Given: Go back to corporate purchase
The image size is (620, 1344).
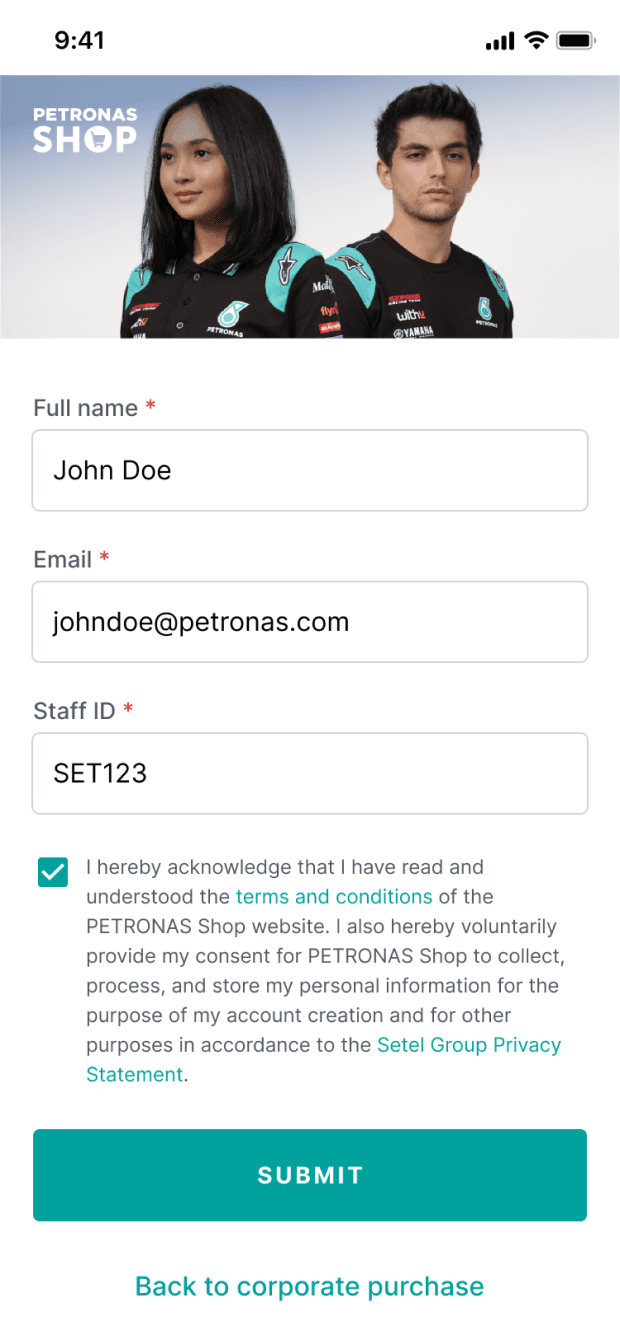Looking at the screenshot, I should (310, 1286).
